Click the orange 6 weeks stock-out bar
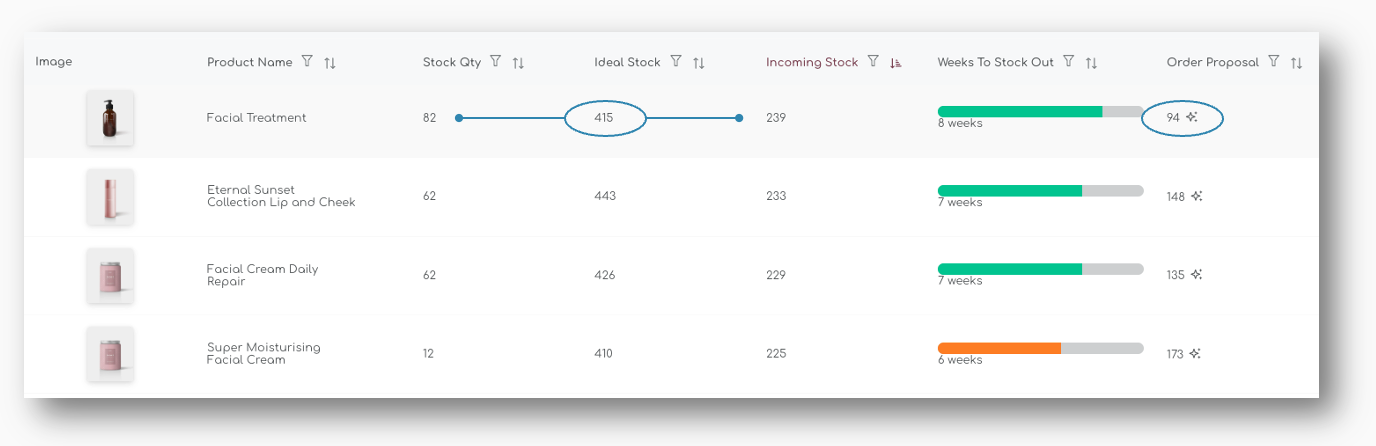Image resolution: width=1376 pixels, height=446 pixels. pyautogui.click(x=999, y=348)
